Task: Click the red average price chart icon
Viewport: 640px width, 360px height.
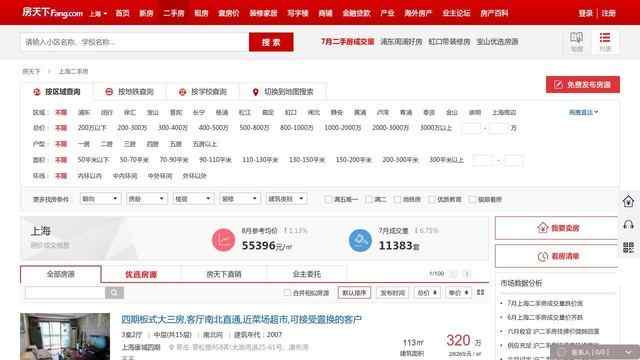Action: click(x=223, y=240)
